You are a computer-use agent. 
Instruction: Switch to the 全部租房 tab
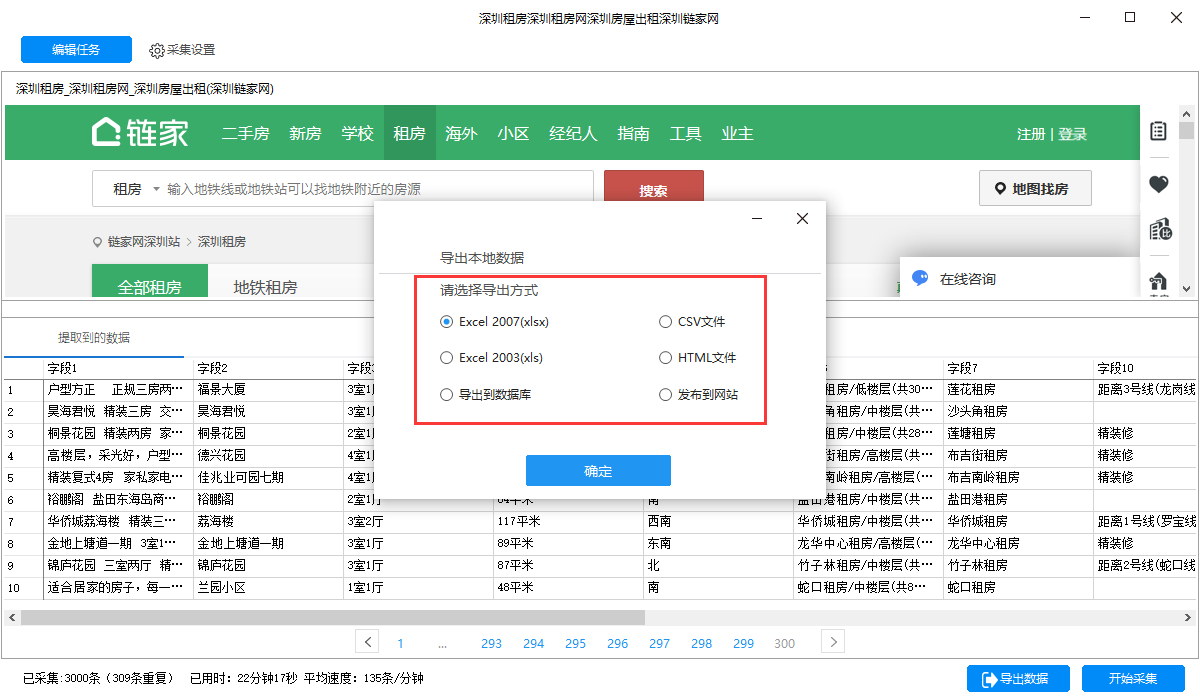150,281
